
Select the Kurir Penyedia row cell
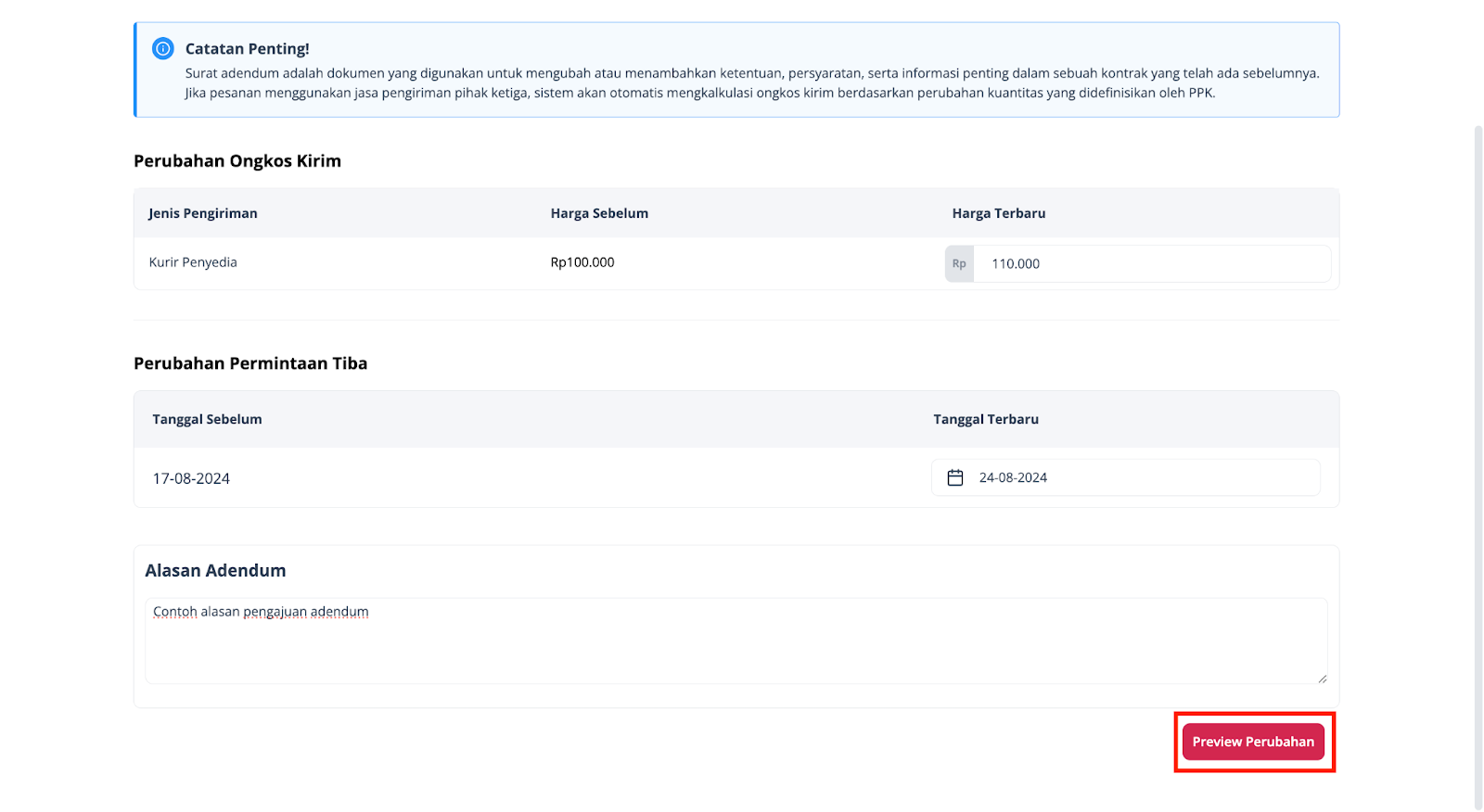(193, 262)
